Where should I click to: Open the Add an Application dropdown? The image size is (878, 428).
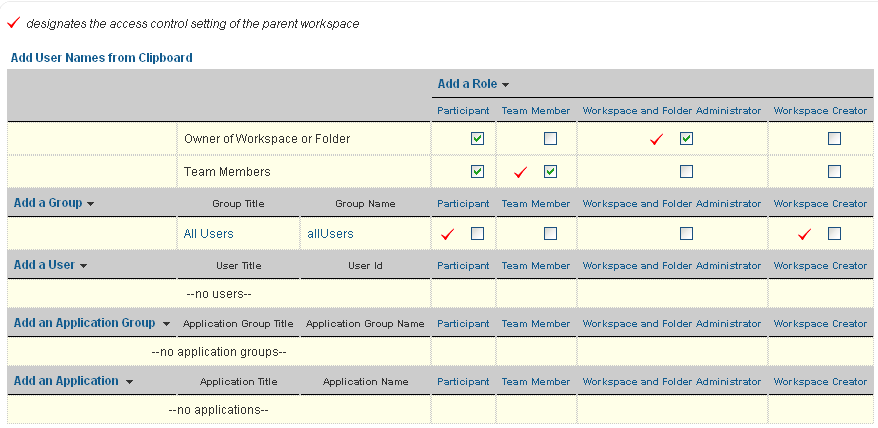(73, 381)
